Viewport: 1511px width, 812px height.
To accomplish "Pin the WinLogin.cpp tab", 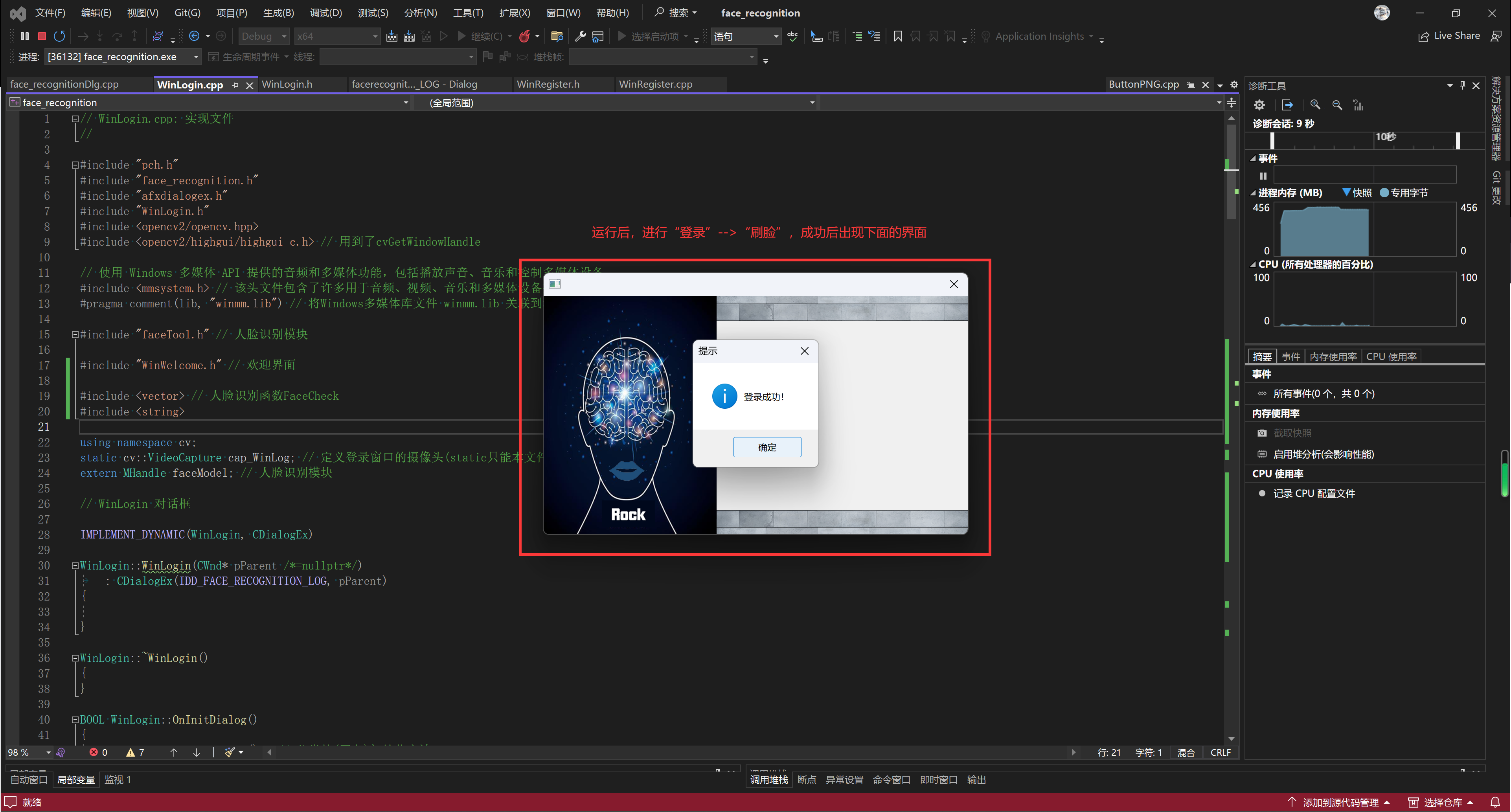I will (x=235, y=85).
